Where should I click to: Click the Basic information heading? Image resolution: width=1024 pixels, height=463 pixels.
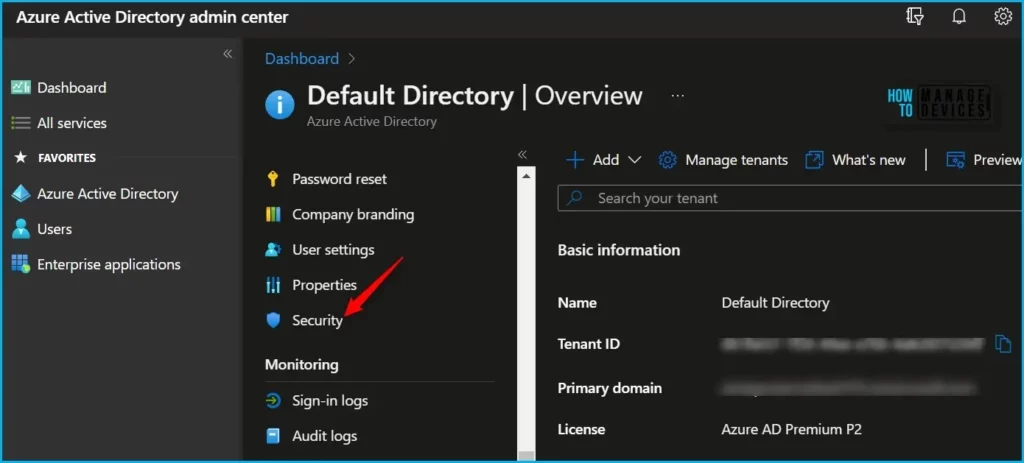(618, 250)
